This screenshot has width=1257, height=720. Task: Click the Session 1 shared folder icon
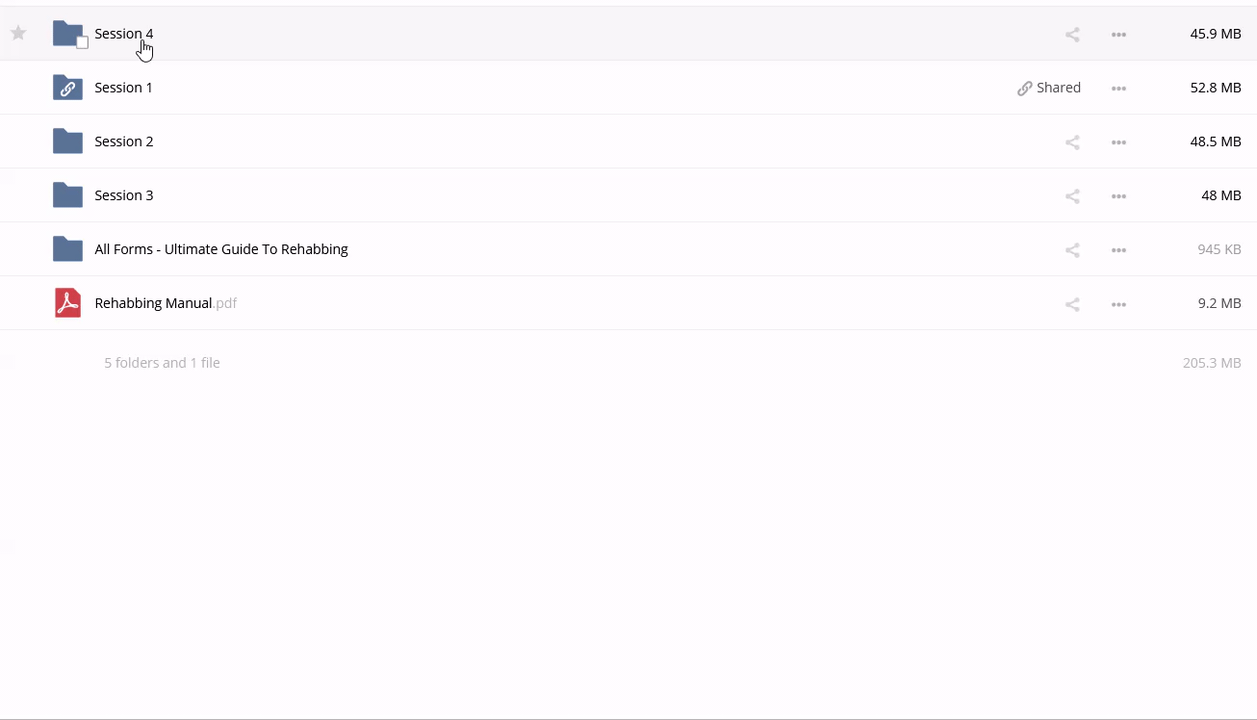[67, 88]
